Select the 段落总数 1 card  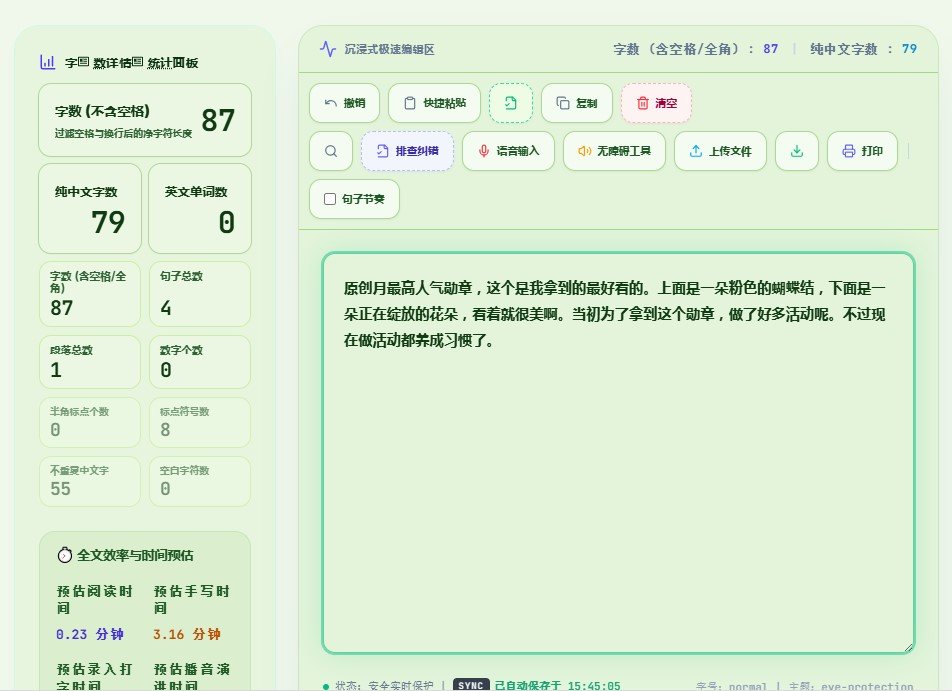90,362
